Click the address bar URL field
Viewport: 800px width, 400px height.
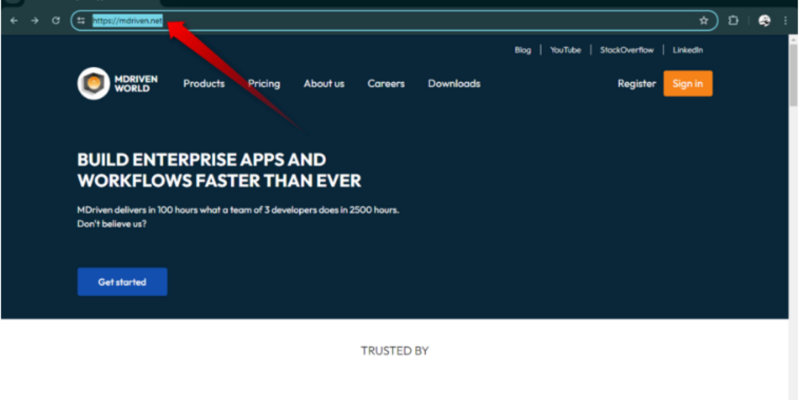394,20
